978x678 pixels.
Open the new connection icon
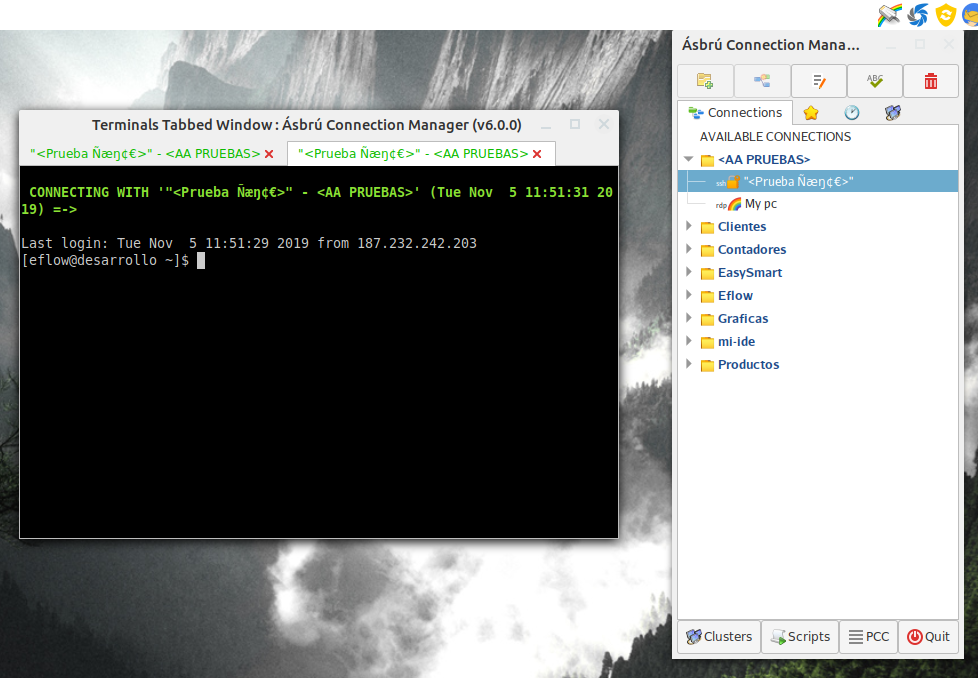click(x=762, y=80)
